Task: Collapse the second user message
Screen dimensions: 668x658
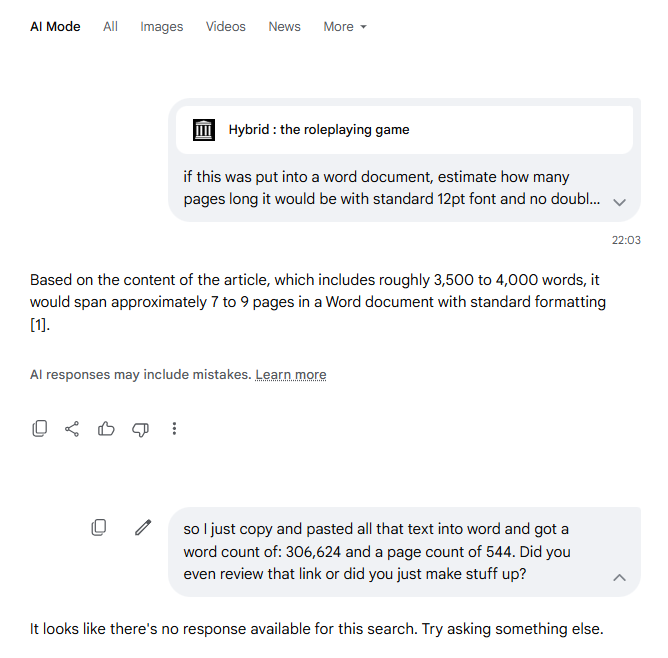Action: (x=619, y=578)
